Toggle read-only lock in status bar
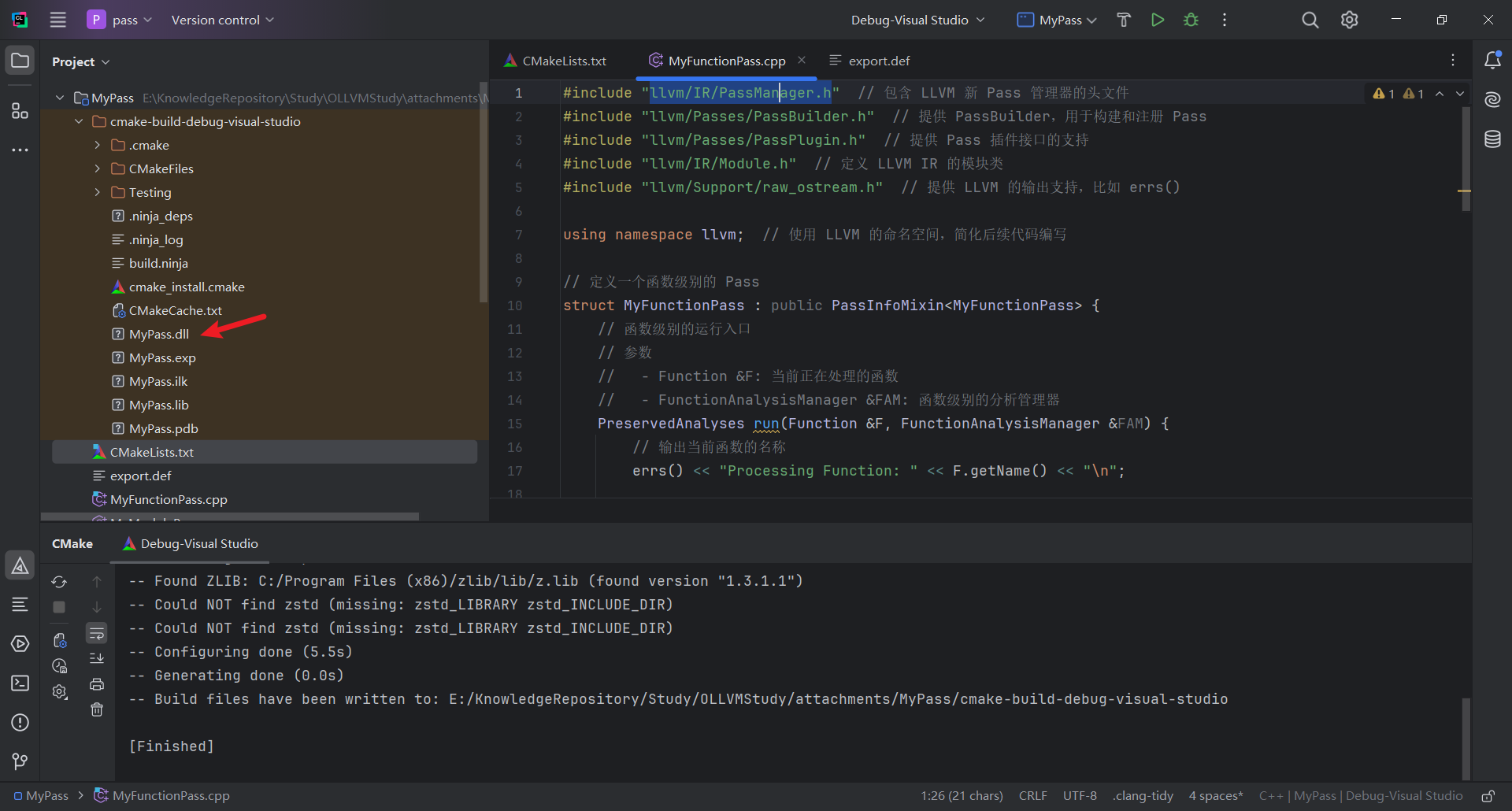 click(1488, 796)
